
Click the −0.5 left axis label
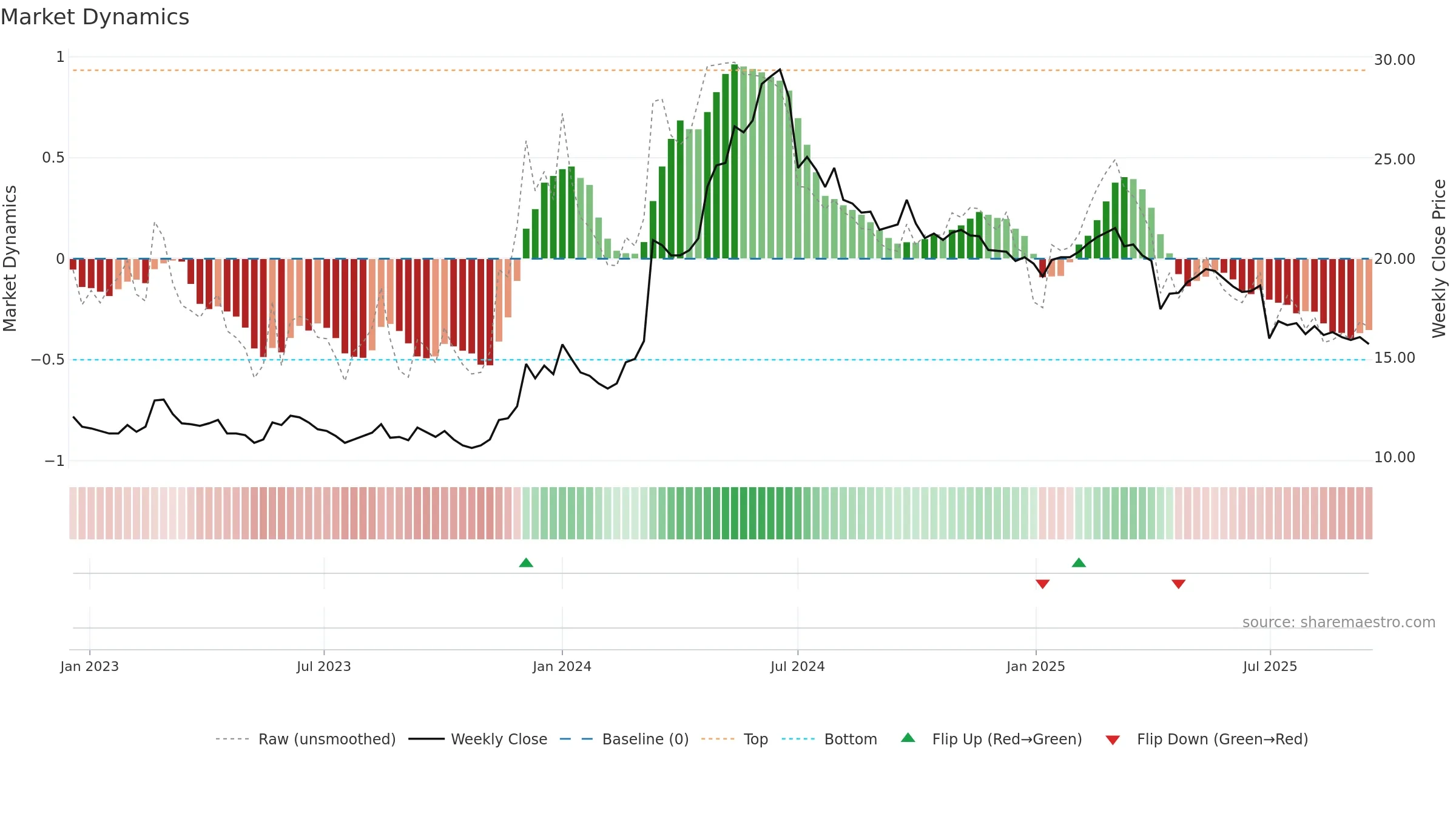coord(48,360)
